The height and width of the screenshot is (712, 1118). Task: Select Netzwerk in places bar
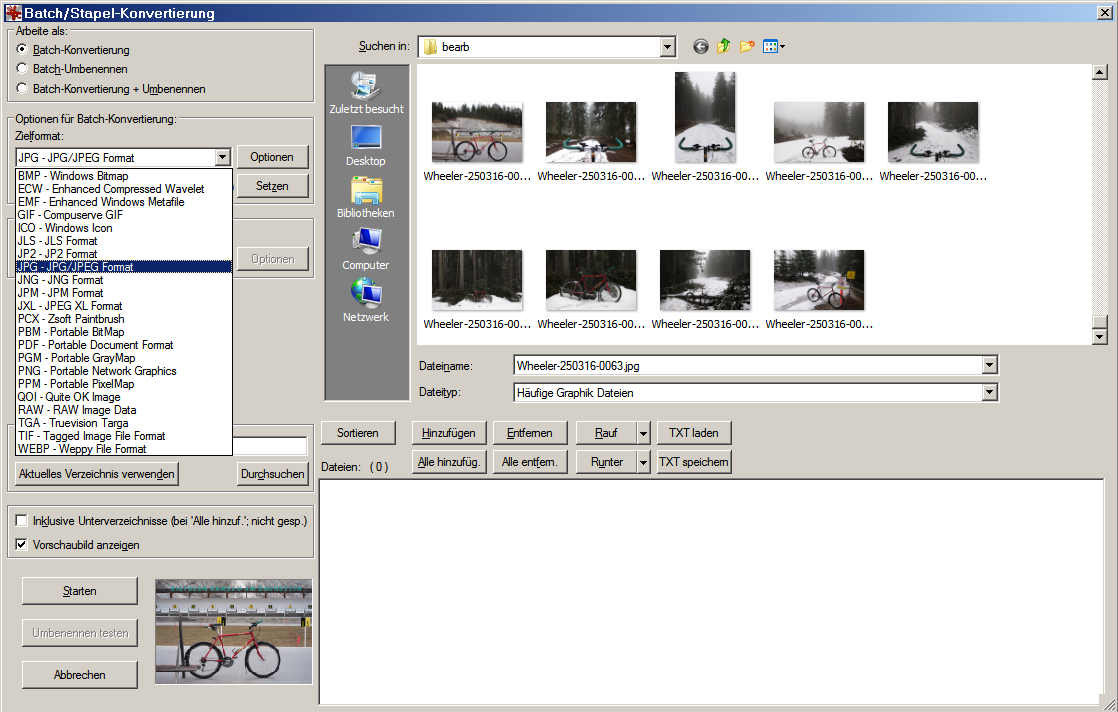click(366, 301)
